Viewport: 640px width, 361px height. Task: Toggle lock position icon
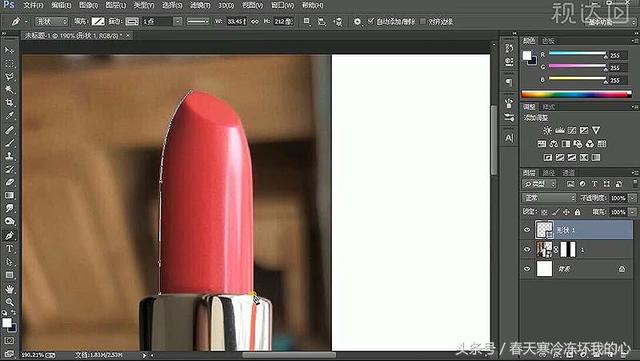pos(566,212)
